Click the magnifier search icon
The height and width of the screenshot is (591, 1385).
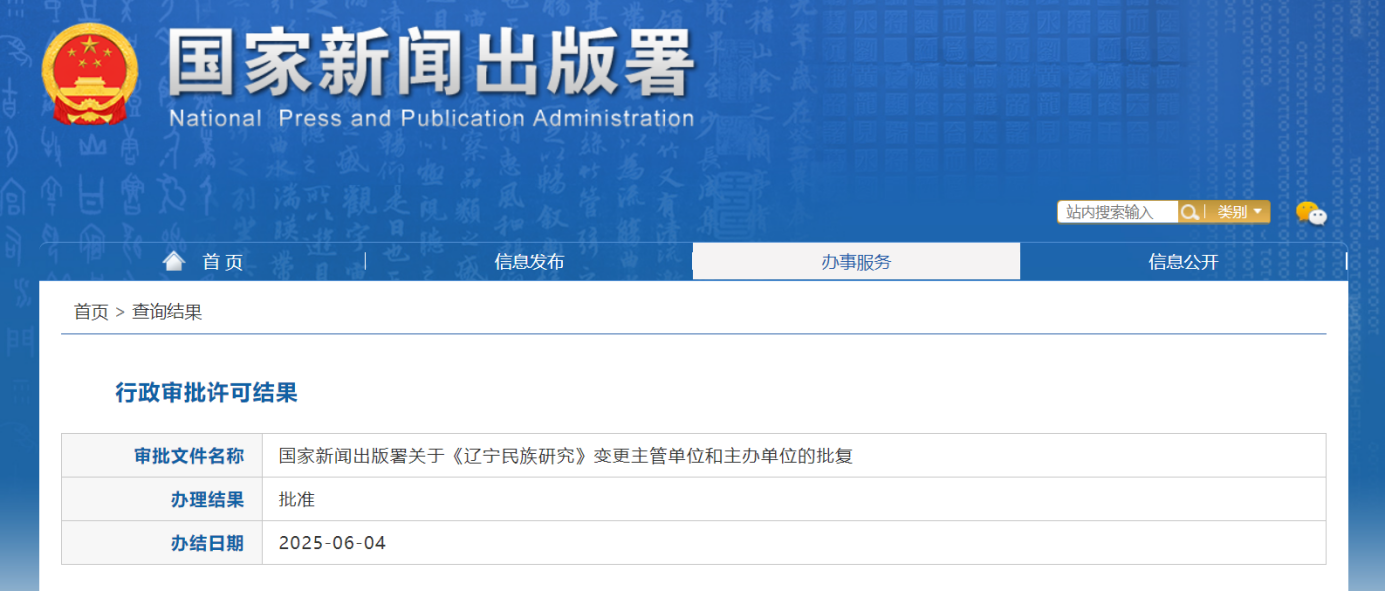pos(1190,212)
